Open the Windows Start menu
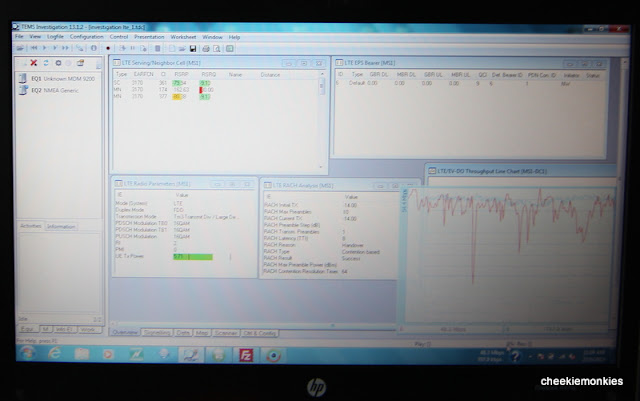 28,354
